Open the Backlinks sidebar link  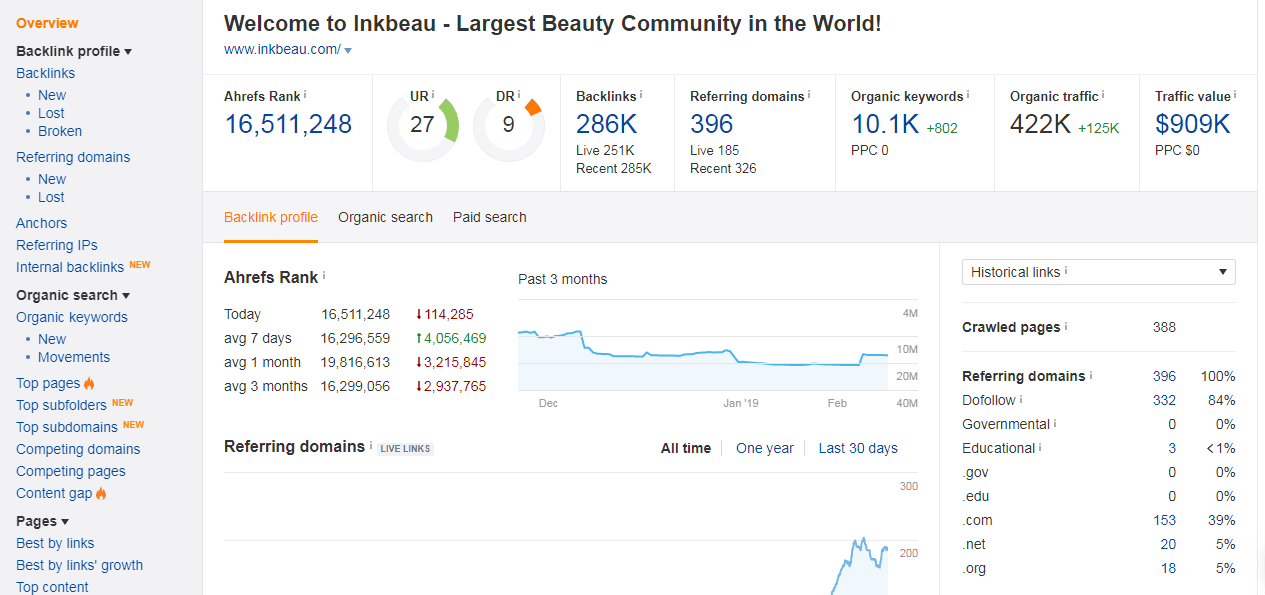[x=45, y=73]
